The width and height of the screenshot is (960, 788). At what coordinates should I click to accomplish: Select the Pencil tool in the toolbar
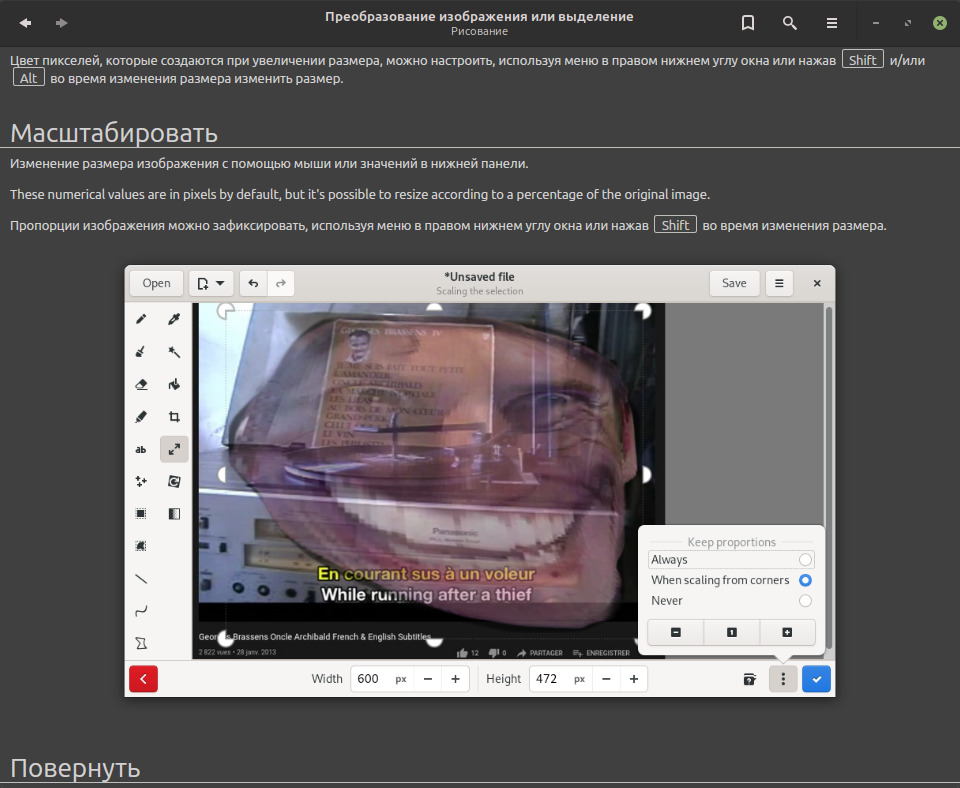click(x=141, y=319)
